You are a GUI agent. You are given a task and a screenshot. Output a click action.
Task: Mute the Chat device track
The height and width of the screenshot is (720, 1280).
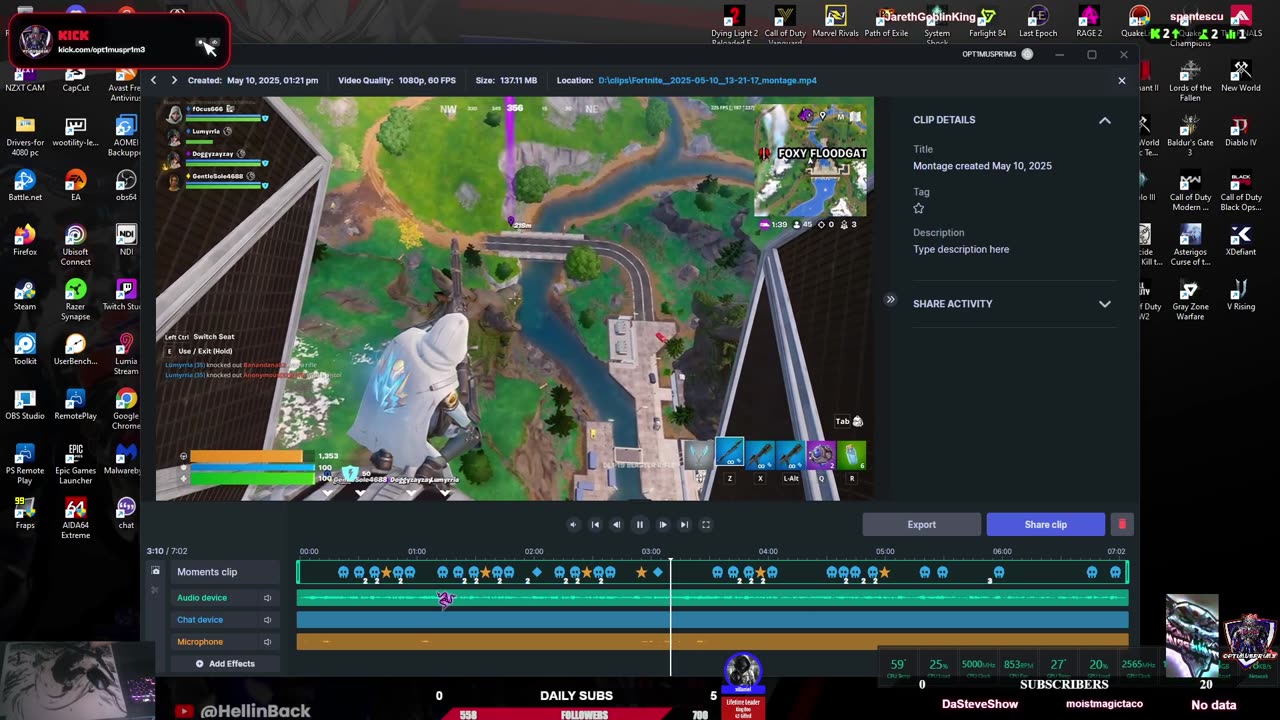(267, 620)
